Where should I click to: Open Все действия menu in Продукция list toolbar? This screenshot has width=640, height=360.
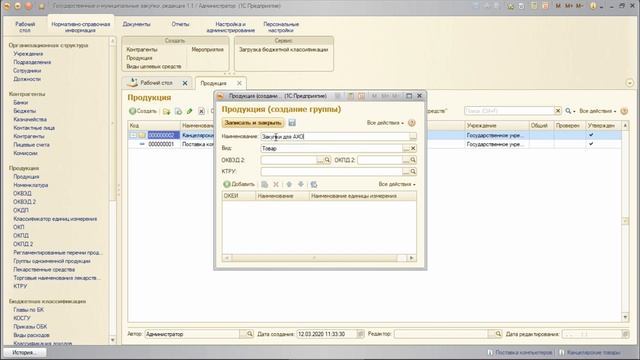598,111
